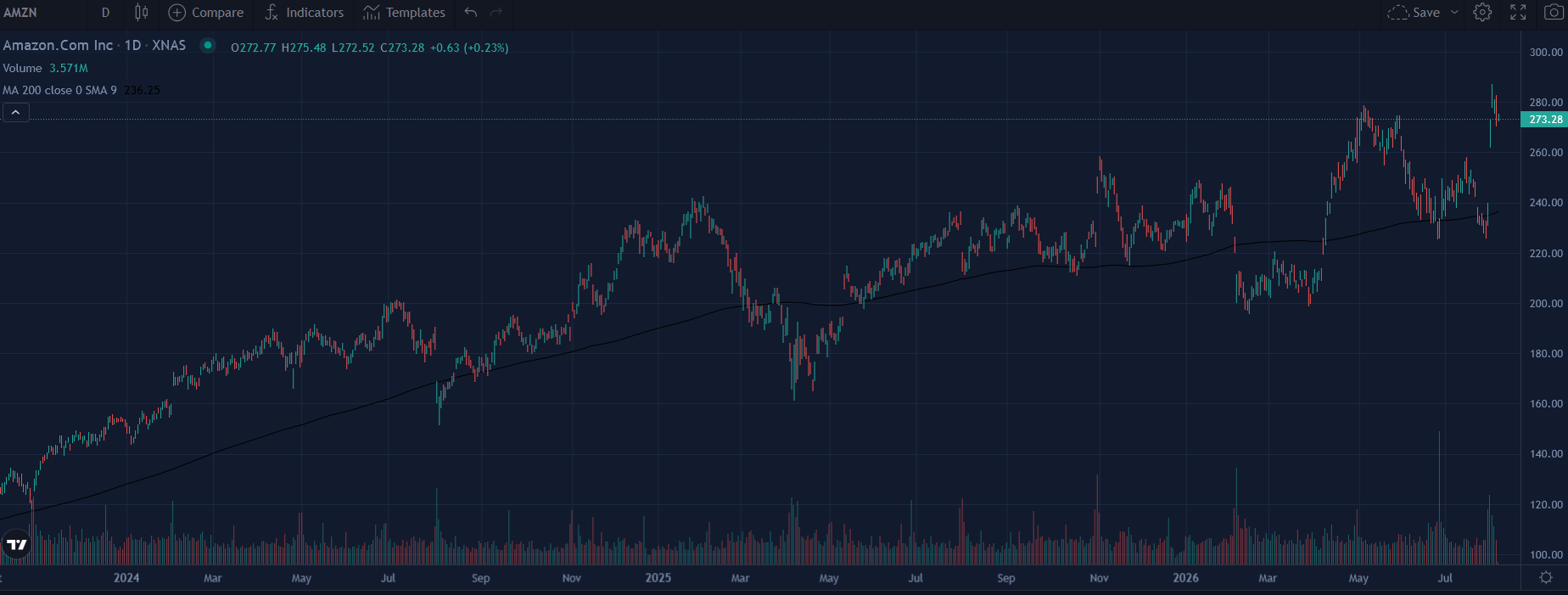Click the low value L272.52
Viewport: 1568px width, 595px height.
(x=353, y=48)
